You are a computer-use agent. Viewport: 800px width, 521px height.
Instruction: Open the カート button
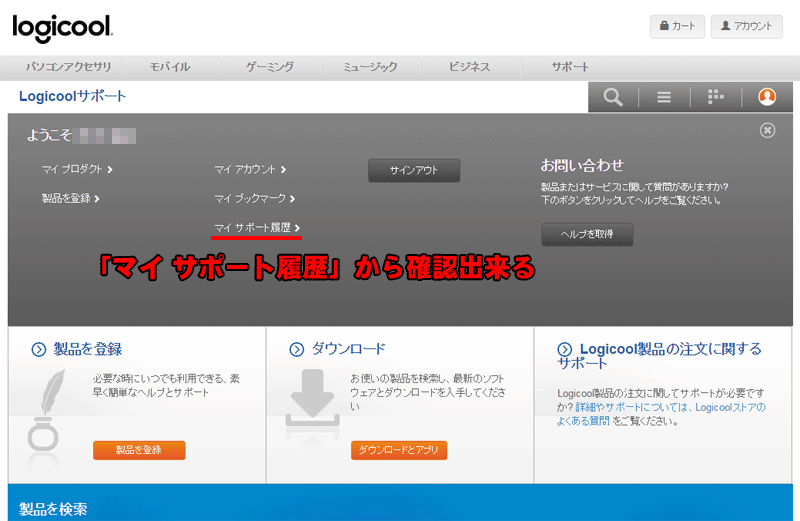[x=677, y=26]
